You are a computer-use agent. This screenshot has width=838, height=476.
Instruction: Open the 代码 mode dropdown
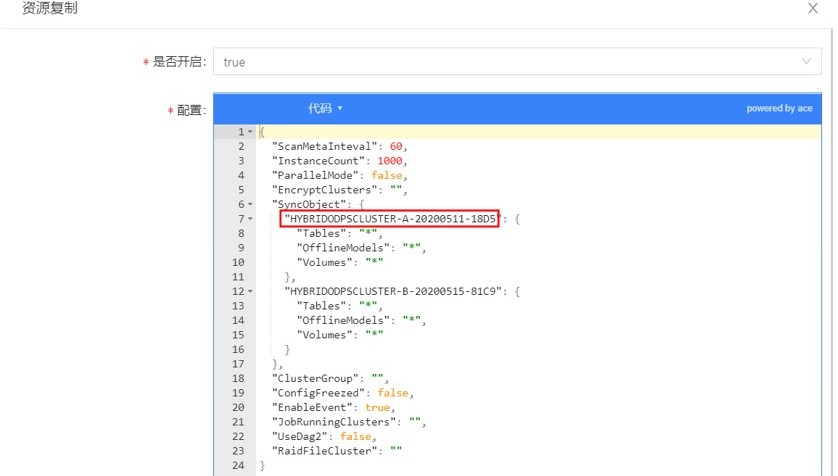pyautogui.click(x=325, y=108)
